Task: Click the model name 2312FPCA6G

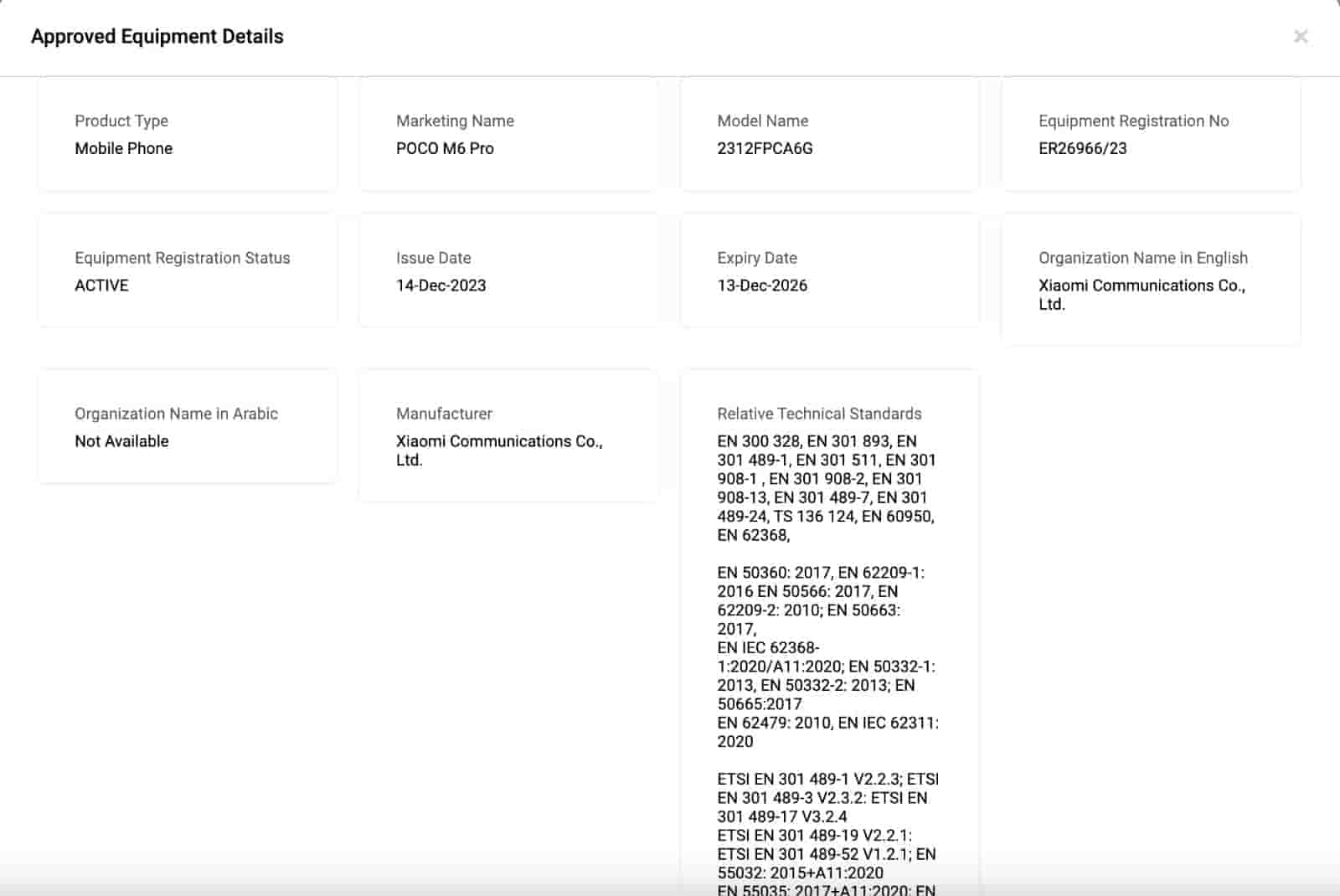Action: (765, 148)
